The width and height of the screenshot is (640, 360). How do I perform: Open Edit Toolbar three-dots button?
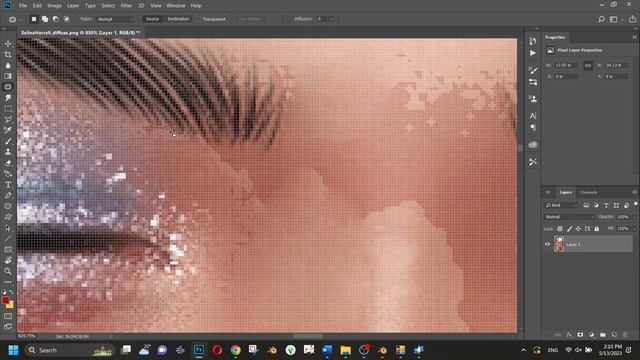coord(8,282)
